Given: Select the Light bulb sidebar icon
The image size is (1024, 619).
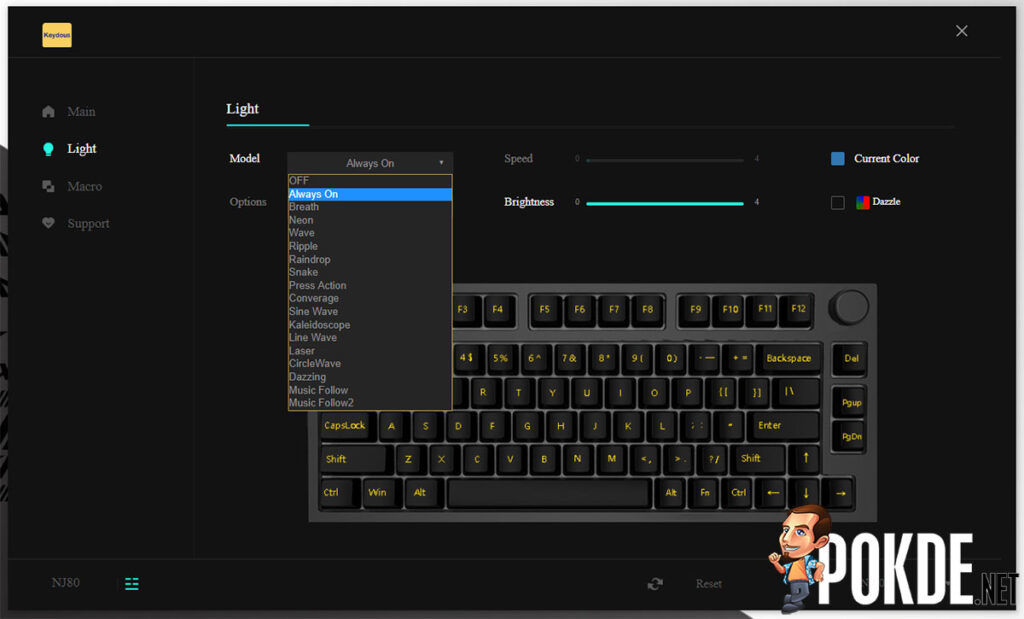Looking at the screenshot, I should [48, 150].
